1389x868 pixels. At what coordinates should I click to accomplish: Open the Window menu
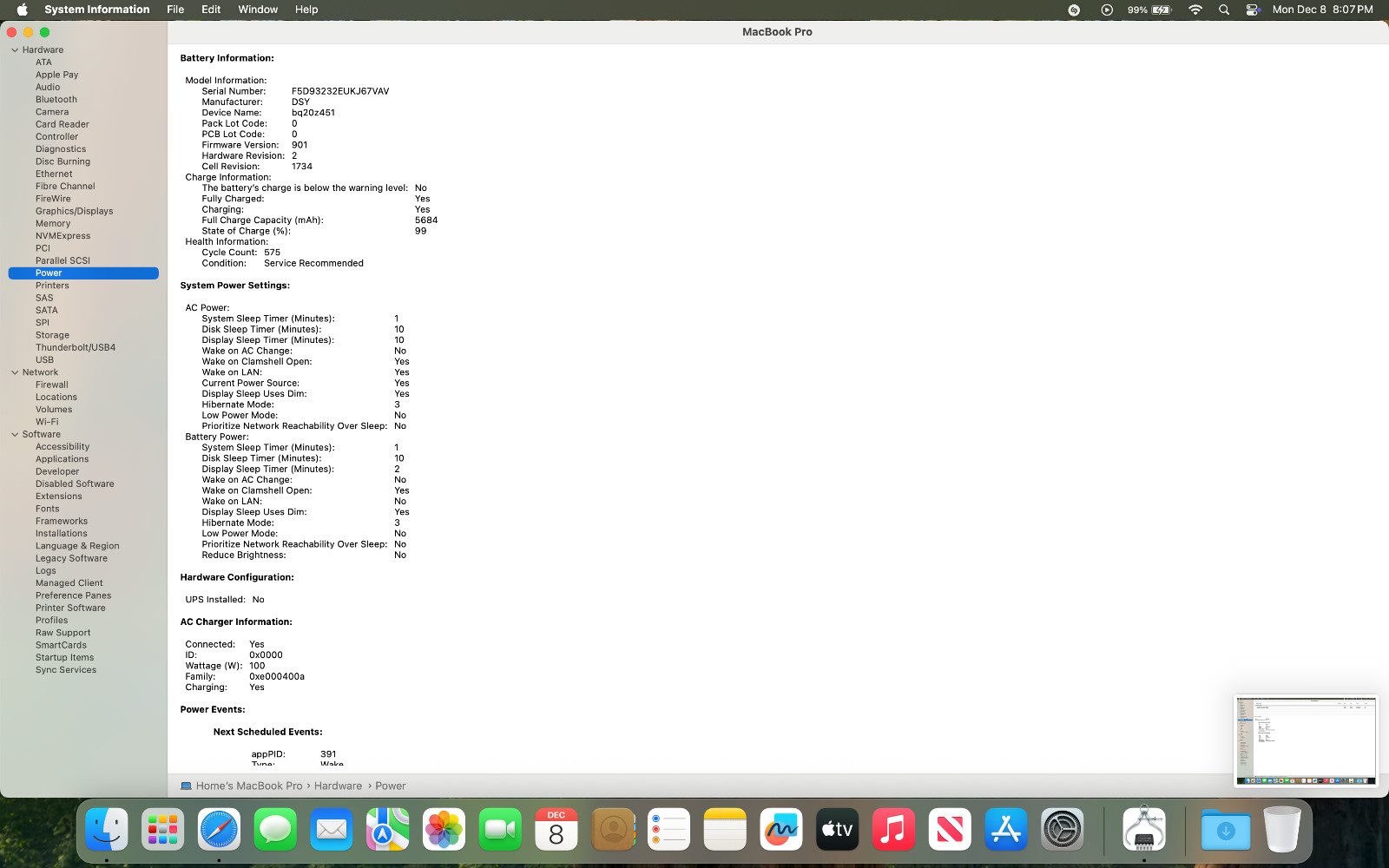point(258,10)
